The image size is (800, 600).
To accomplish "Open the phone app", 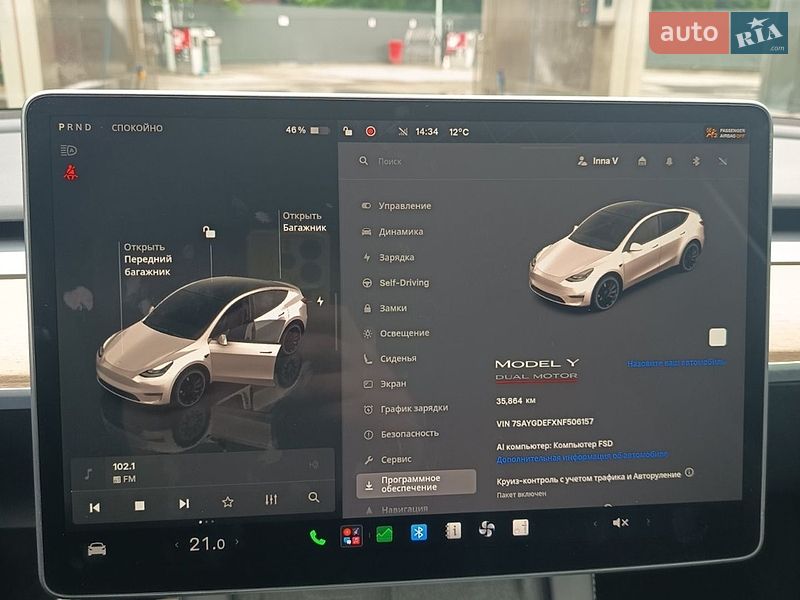I will pyautogui.click(x=317, y=537).
